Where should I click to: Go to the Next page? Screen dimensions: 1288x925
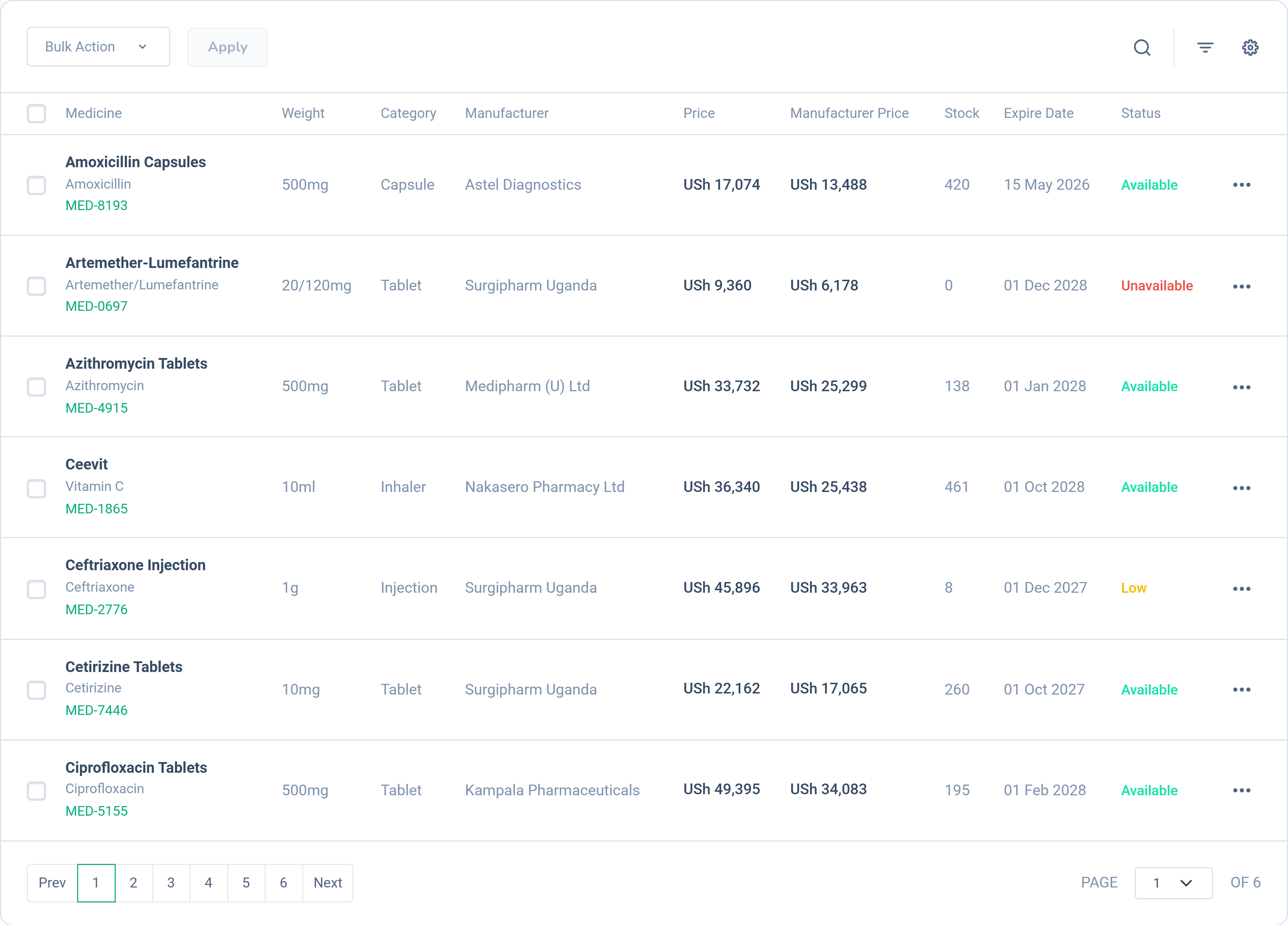[x=328, y=882]
